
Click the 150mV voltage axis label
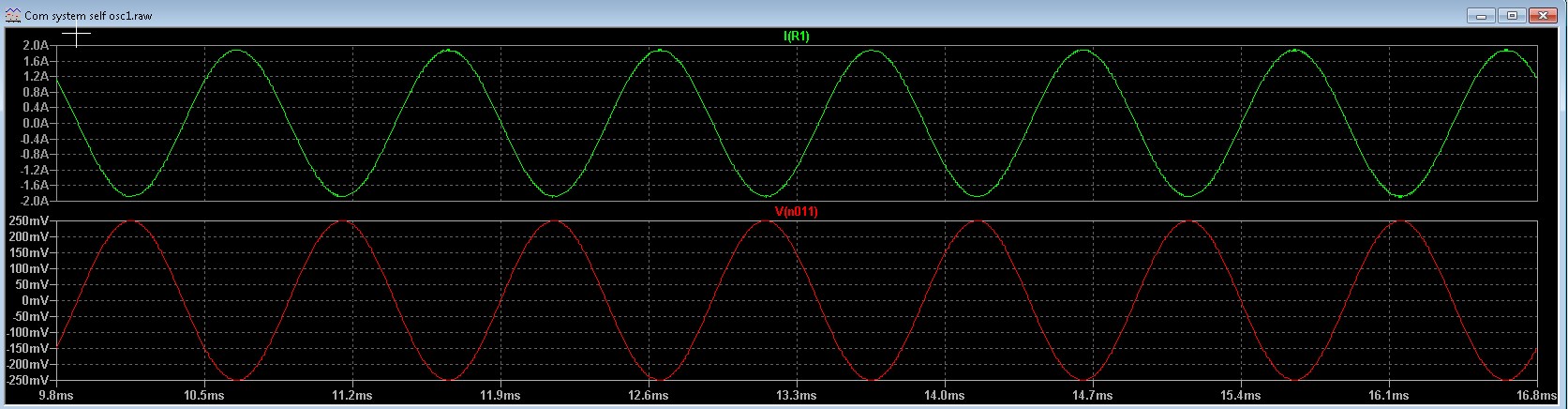click(31, 252)
